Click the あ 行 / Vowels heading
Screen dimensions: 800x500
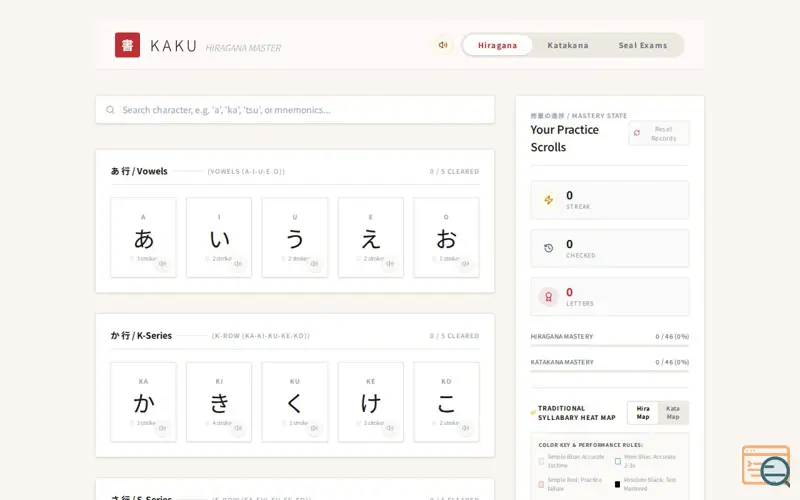[139, 171]
